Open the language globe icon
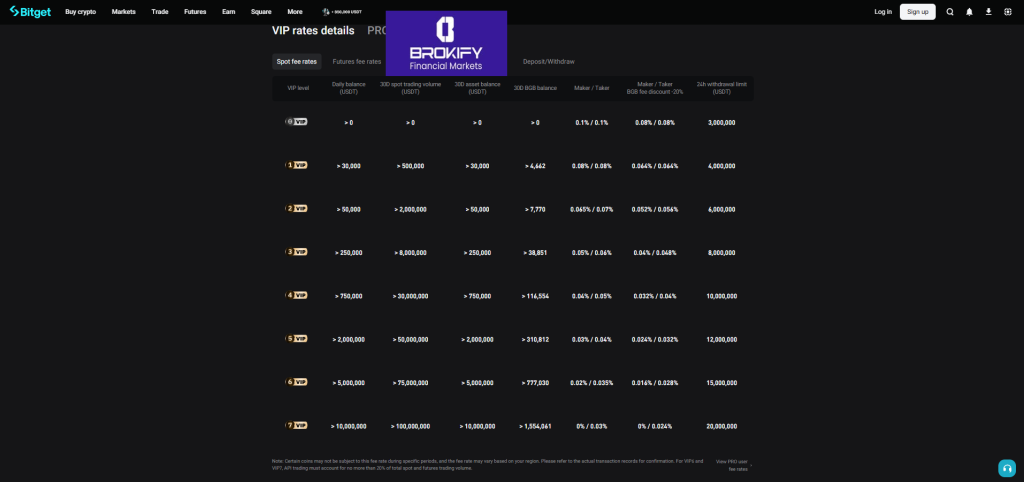 point(1007,12)
